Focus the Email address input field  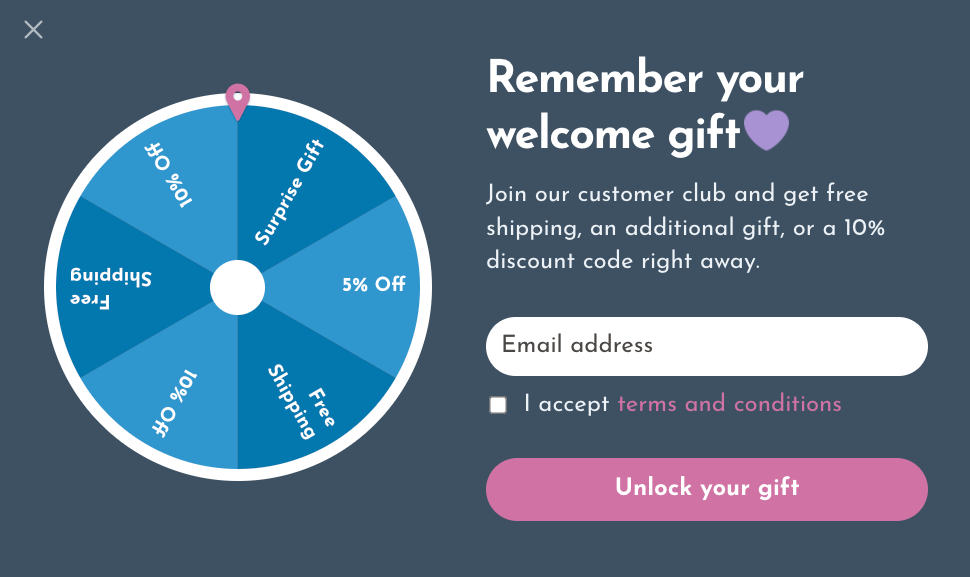[706, 346]
